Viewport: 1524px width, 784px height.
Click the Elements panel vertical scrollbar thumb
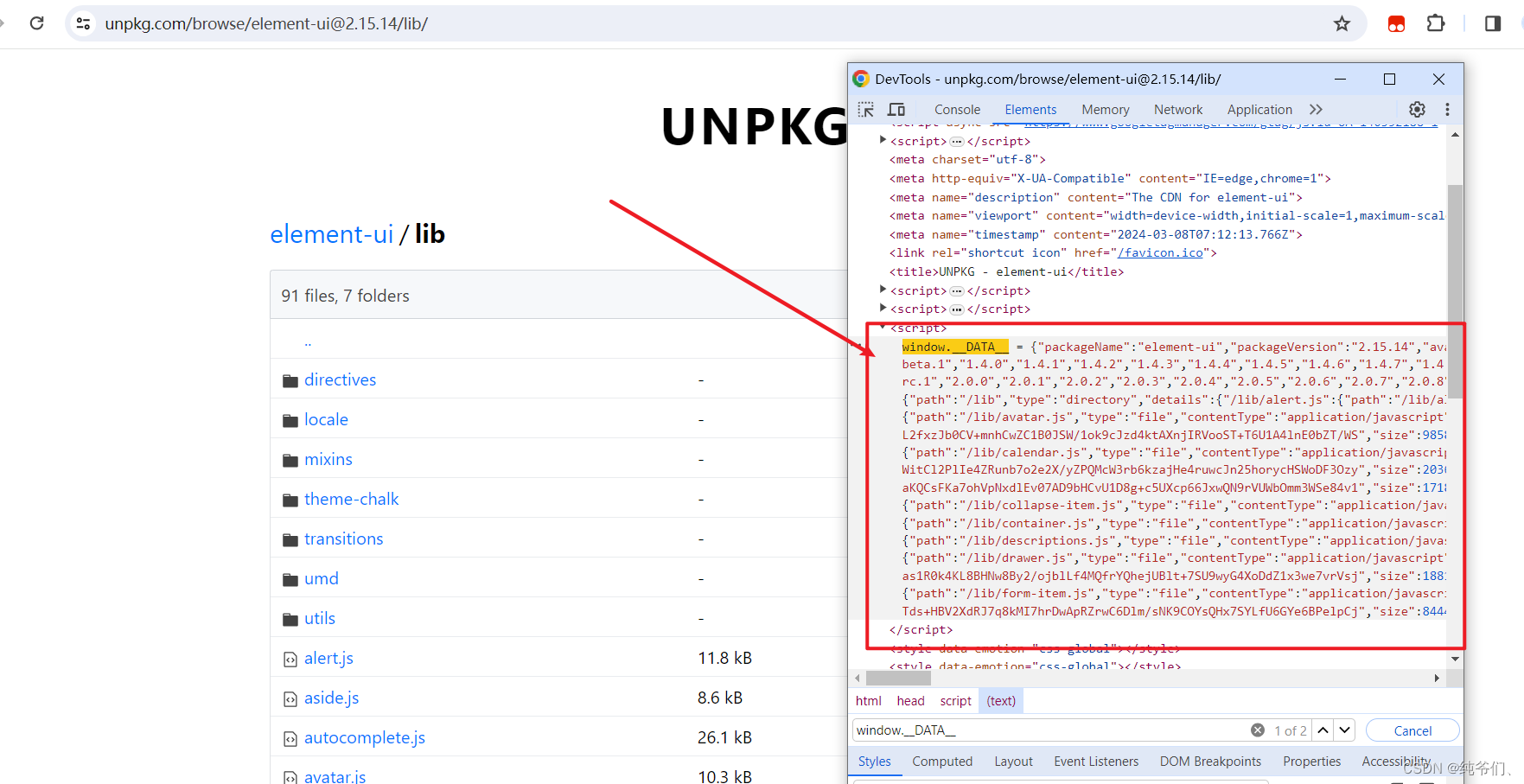(1455, 290)
